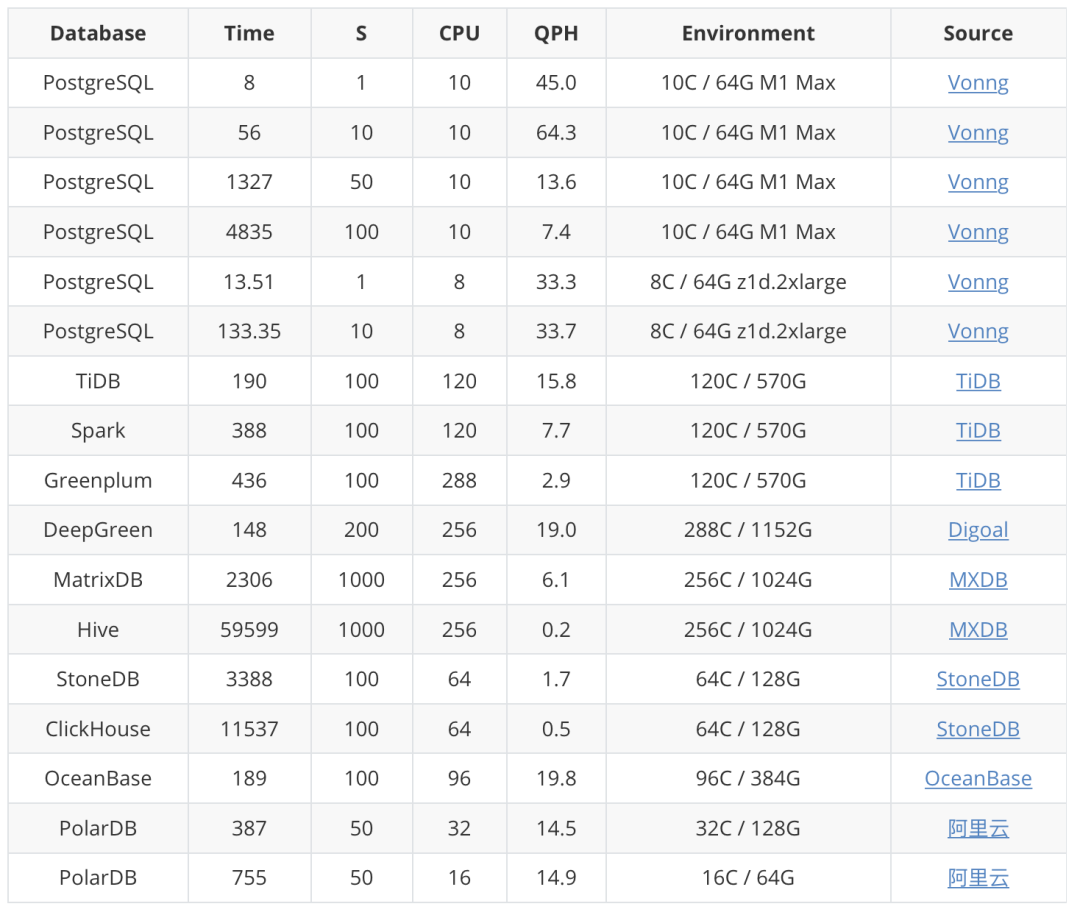Open the TiDB source link in Spark row
Viewport: 1080px width, 912px height.
tap(977, 431)
